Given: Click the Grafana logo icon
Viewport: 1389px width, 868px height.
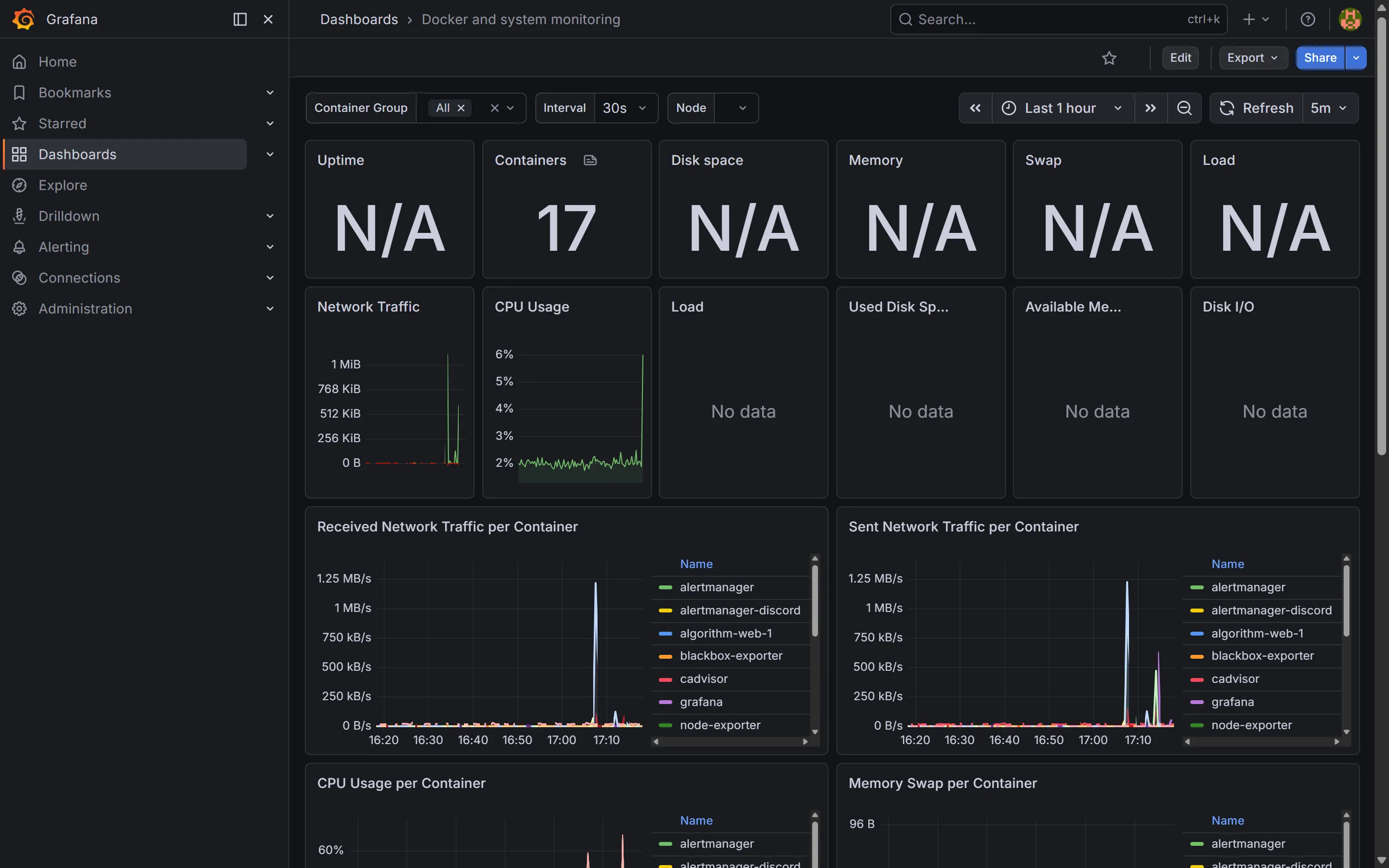Looking at the screenshot, I should 24,19.
